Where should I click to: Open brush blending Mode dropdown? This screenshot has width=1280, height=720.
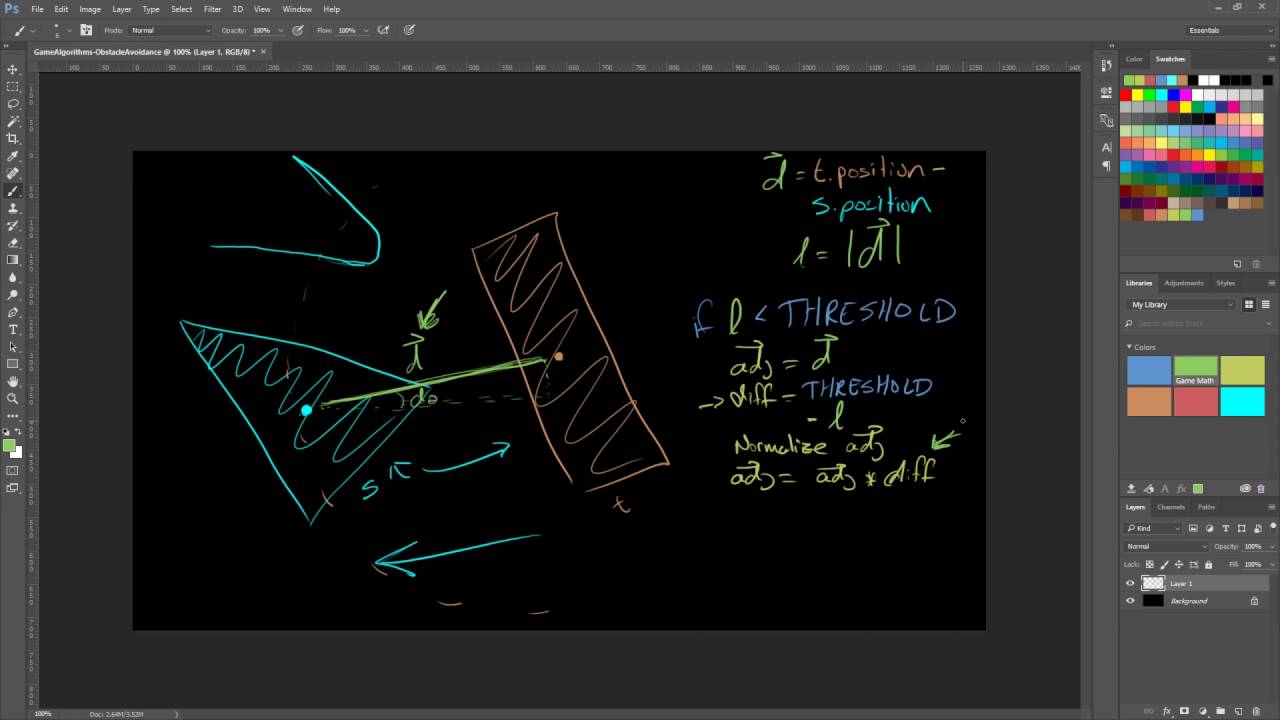[170, 30]
